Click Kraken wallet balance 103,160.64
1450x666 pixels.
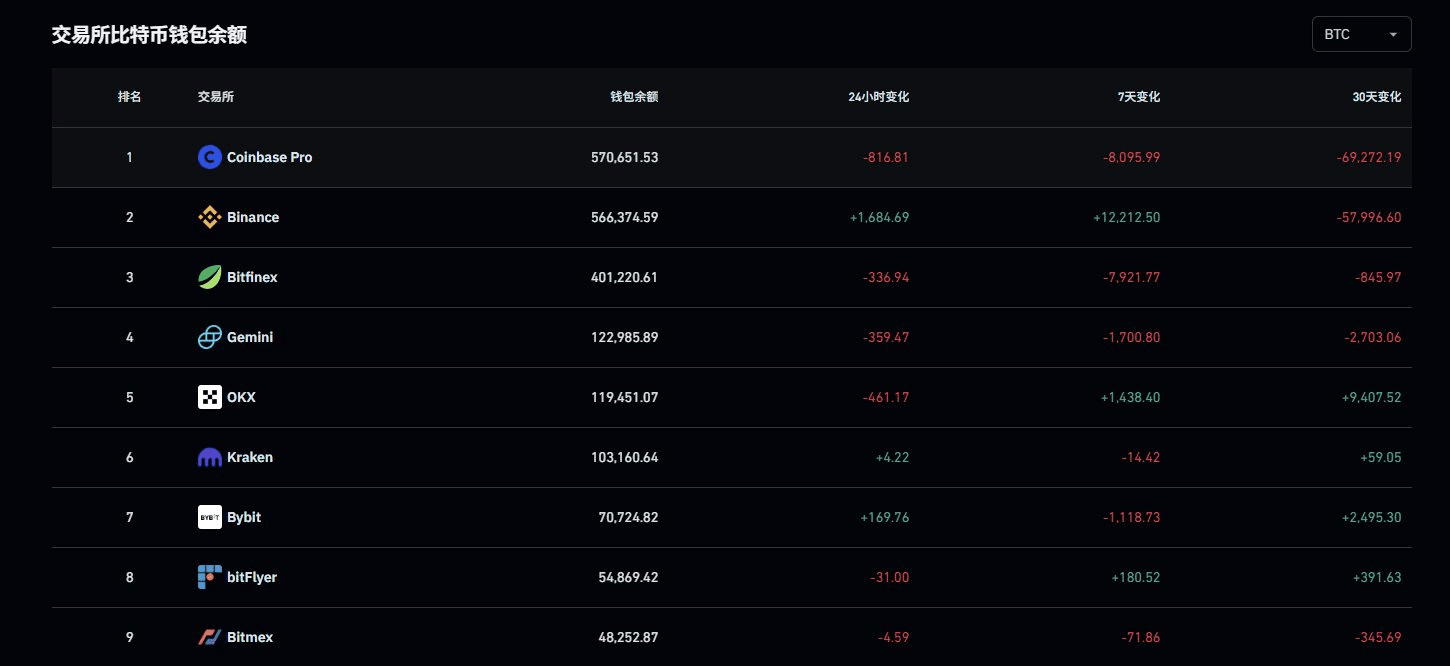pyautogui.click(x=624, y=457)
